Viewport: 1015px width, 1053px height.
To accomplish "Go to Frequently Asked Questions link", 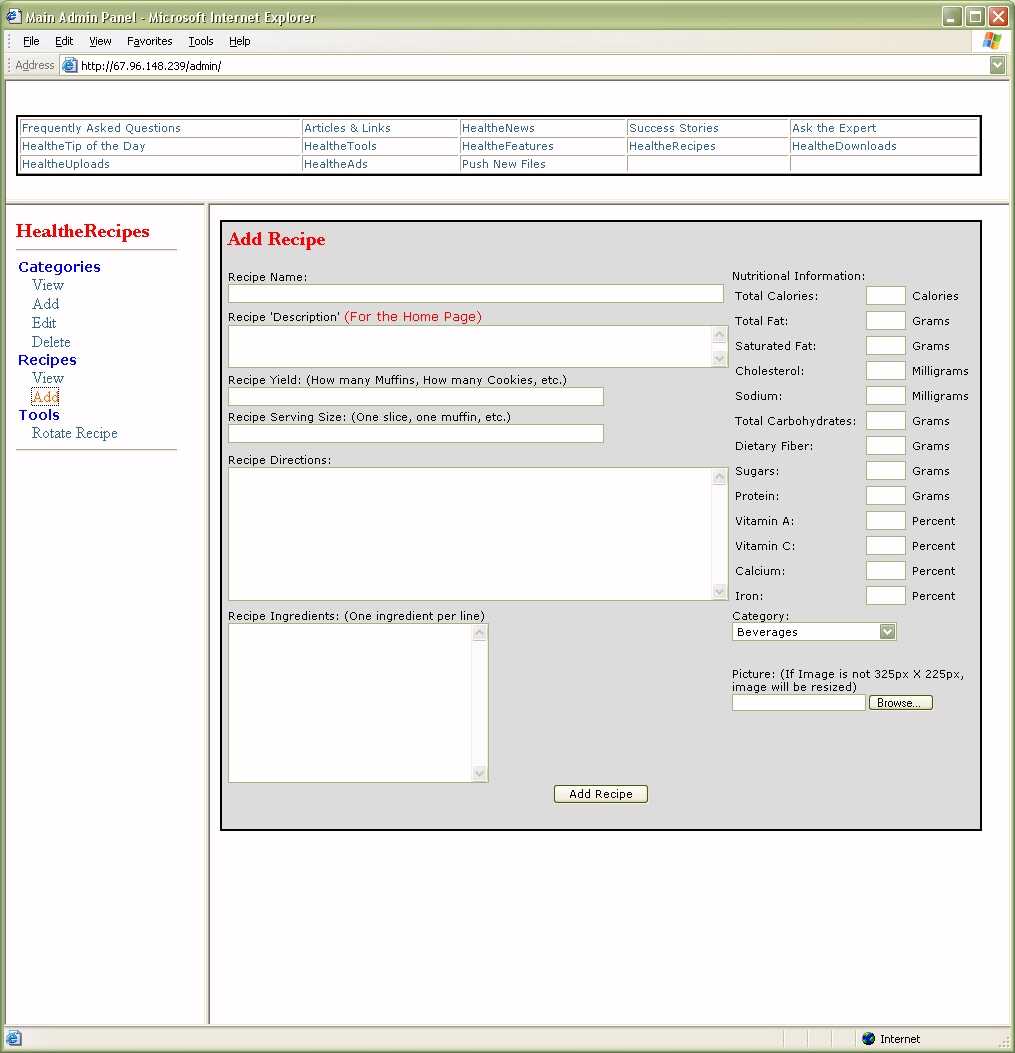I will click(x=101, y=128).
